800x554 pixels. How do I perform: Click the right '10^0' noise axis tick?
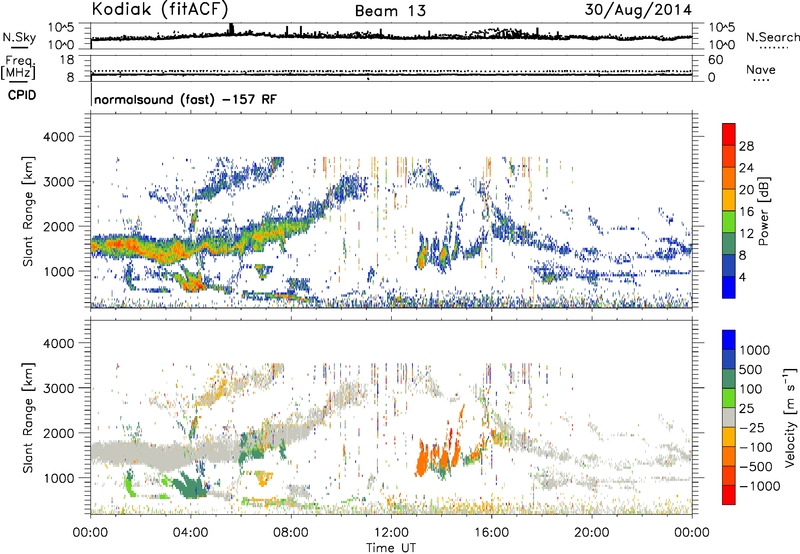[x=721, y=45]
